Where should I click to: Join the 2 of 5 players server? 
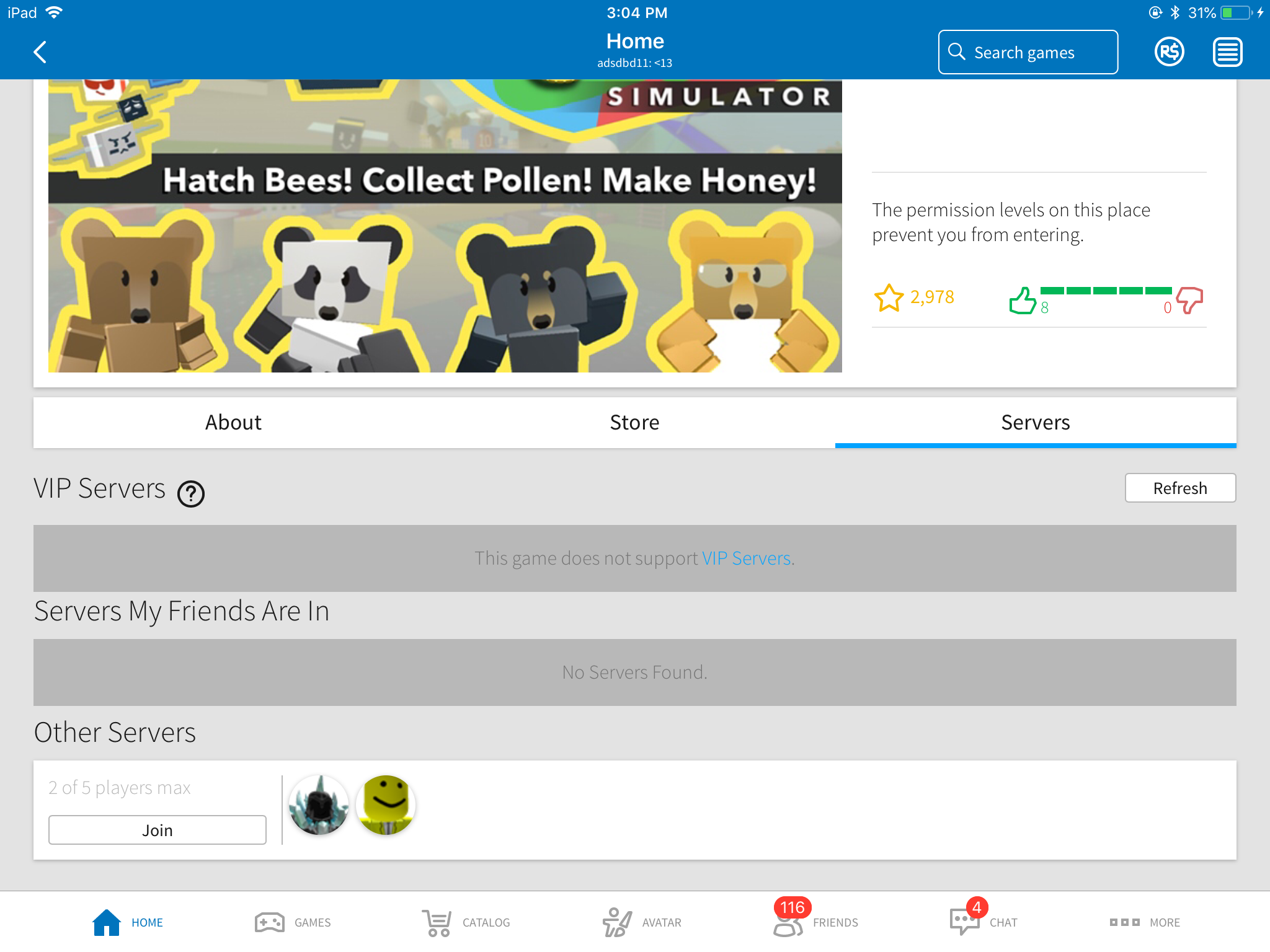[x=158, y=830]
